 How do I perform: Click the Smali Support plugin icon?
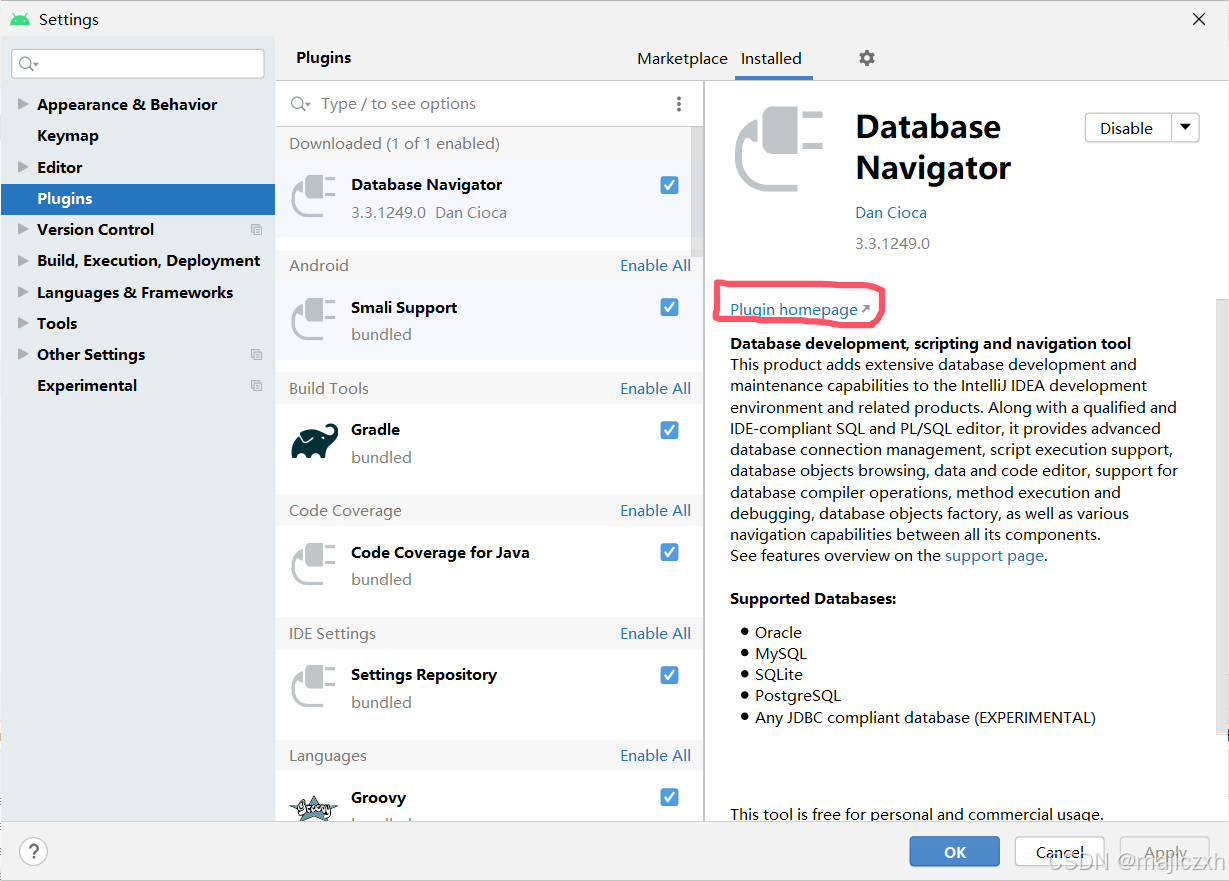313,320
